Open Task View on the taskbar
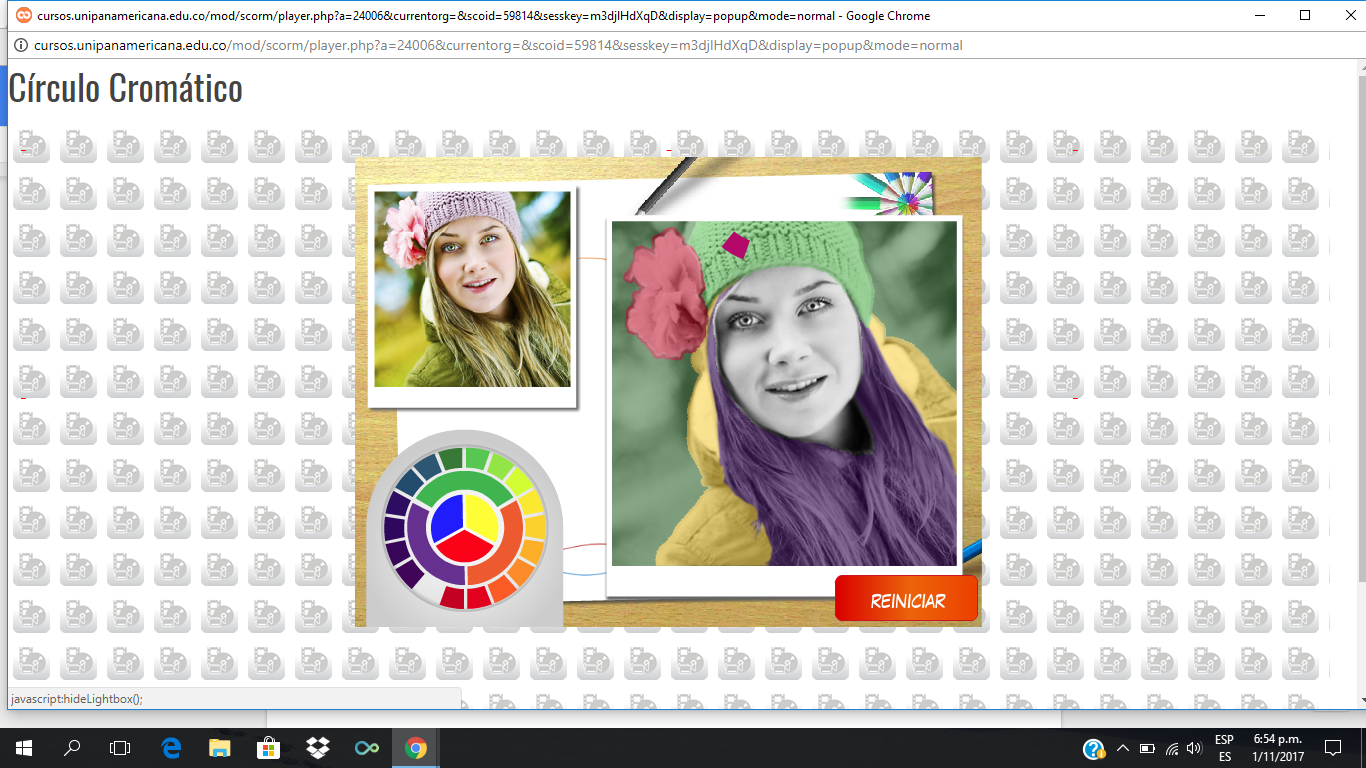The width and height of the screenshot is (1366, 768). [x=120, y=748]
